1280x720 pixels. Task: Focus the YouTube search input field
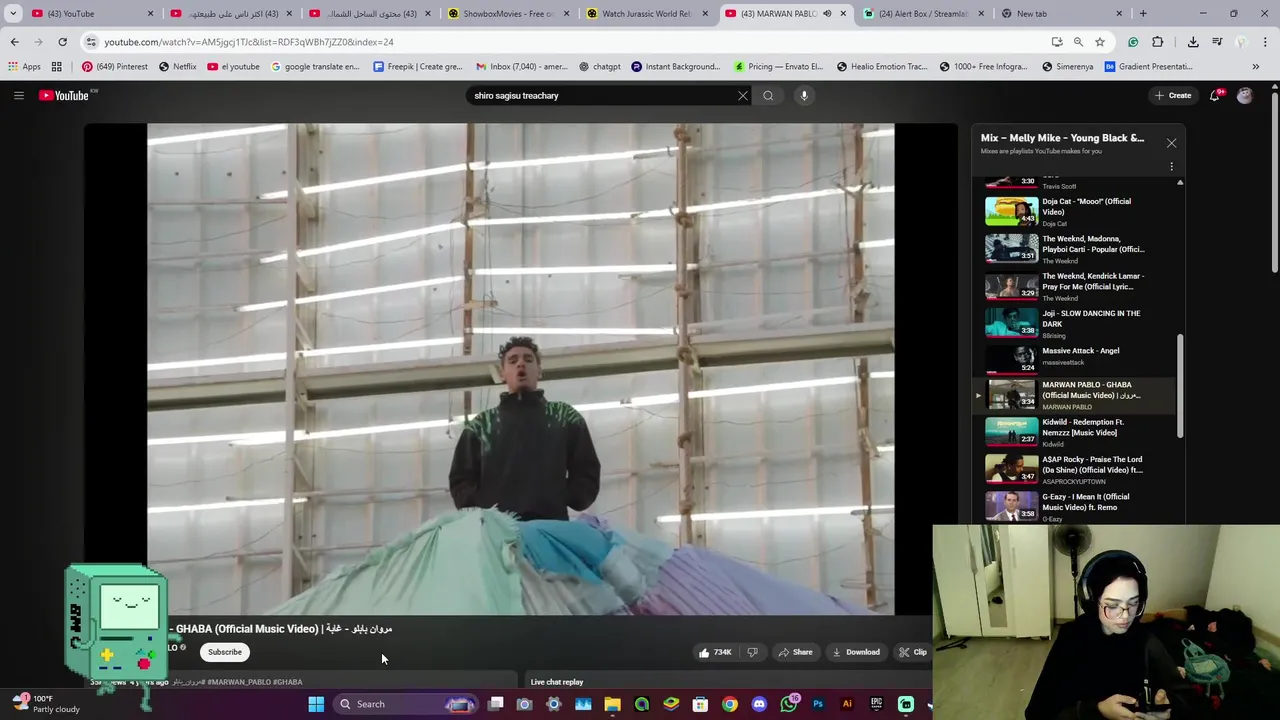coord(600,96)
